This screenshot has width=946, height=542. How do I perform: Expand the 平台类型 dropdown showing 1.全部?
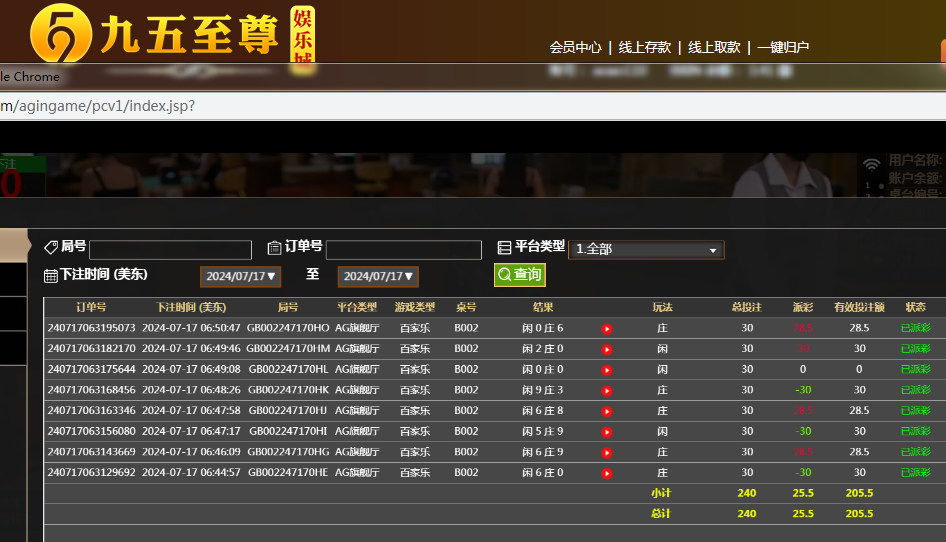click(x=646, y=250)
